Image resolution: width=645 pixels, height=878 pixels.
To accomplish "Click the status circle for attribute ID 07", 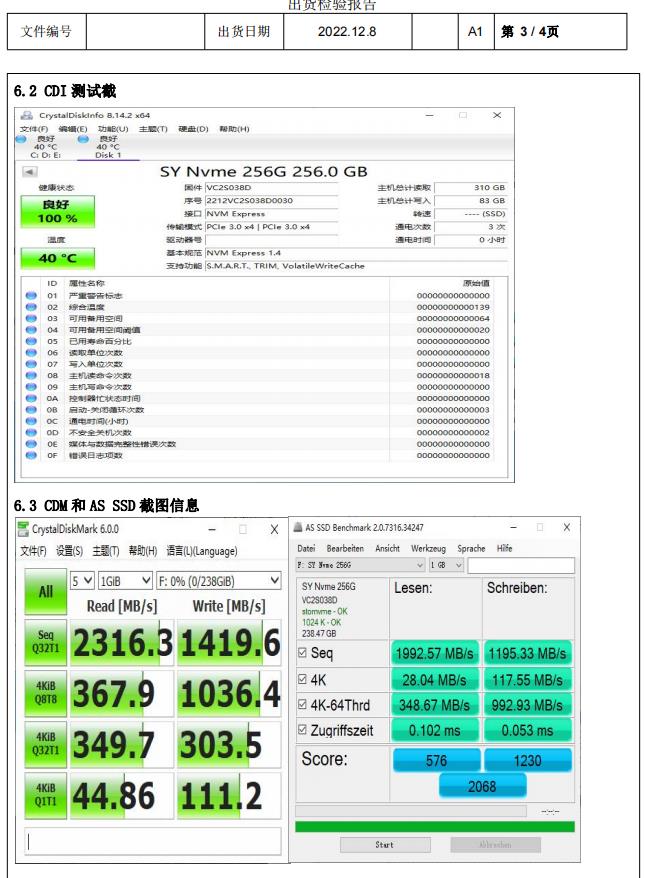I will 31,364.
